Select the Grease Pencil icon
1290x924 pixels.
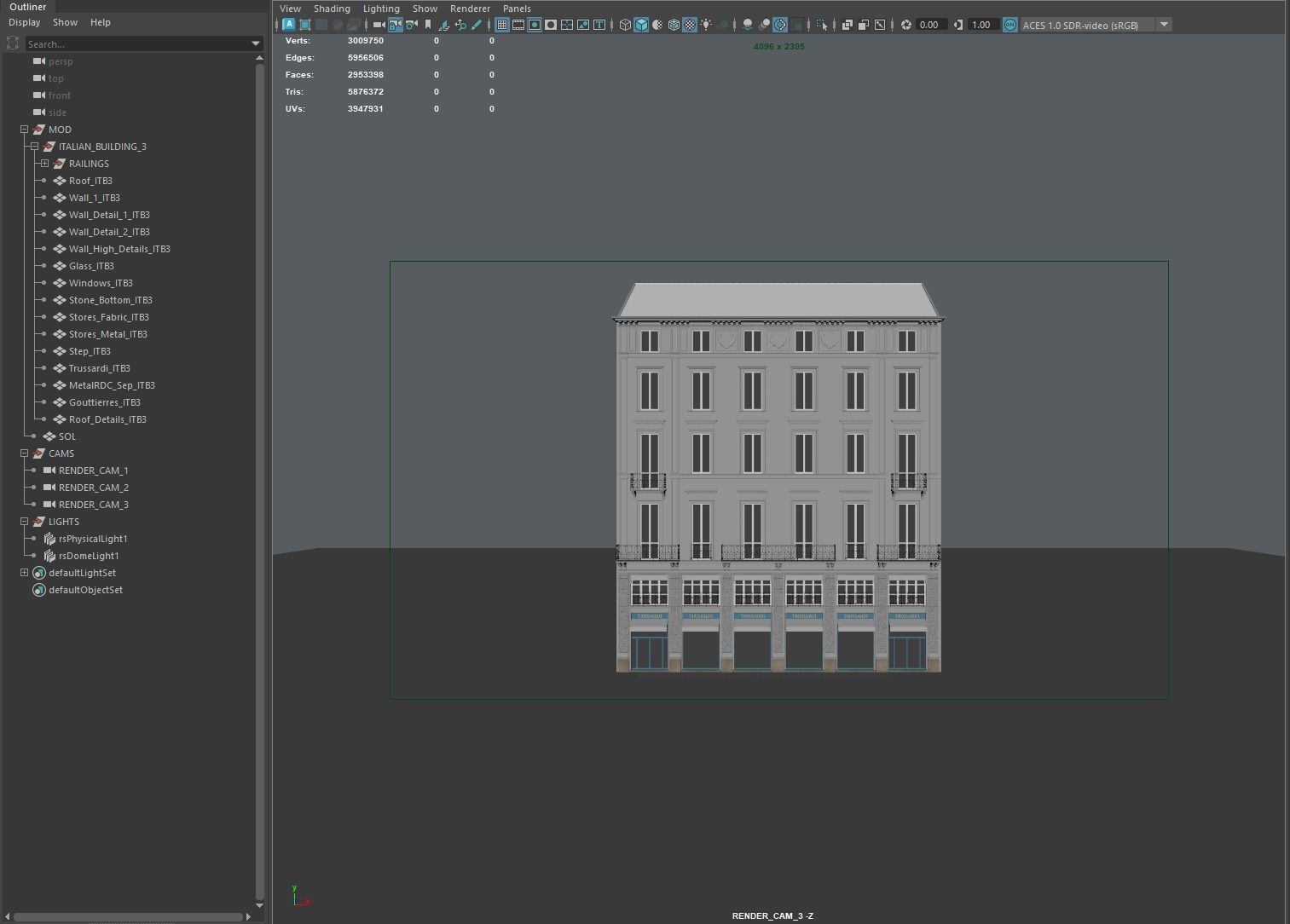(477, 25)
